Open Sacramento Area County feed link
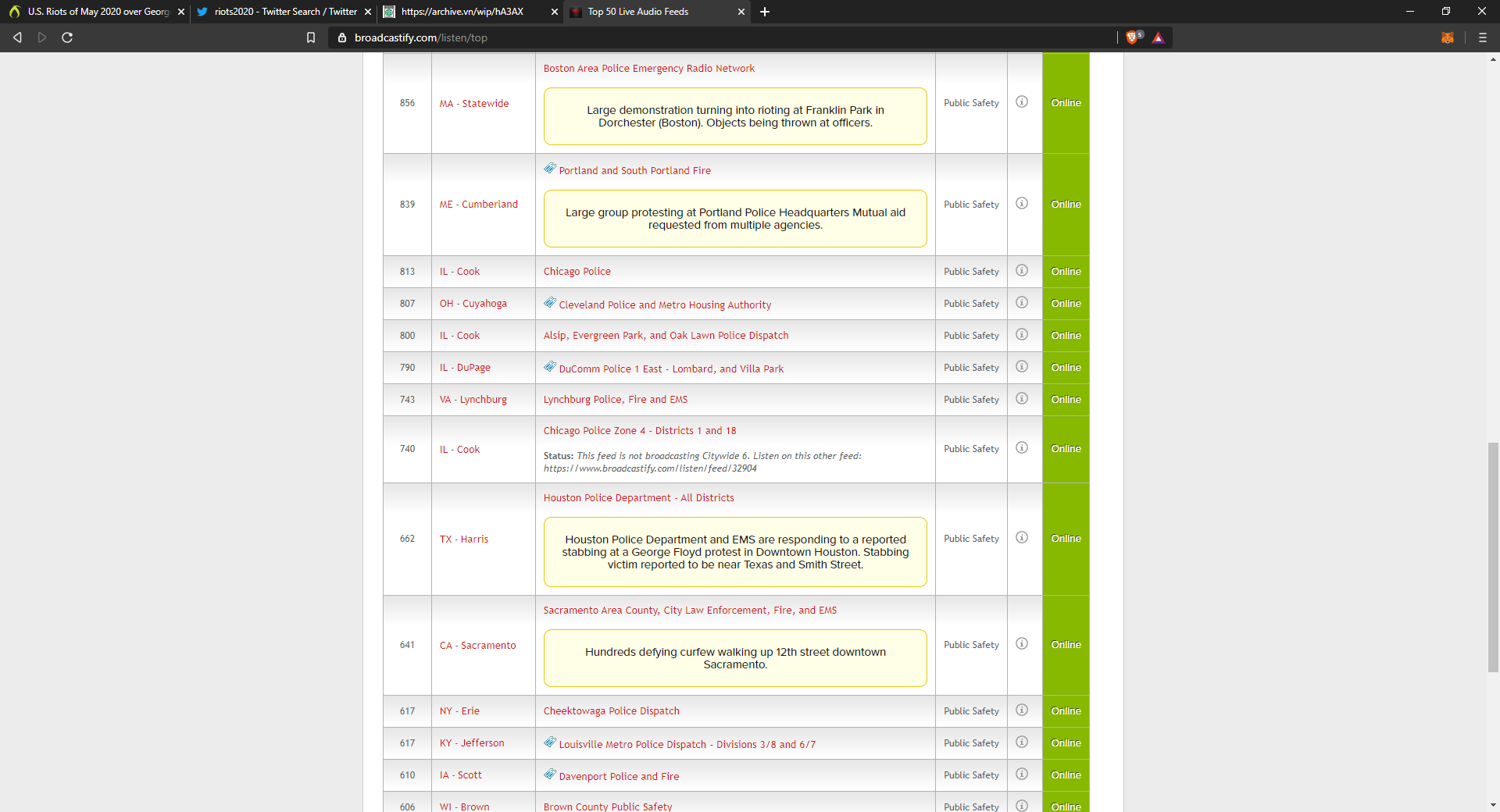Viewport: 1500px width, 812px height. (x=690, y=611)
